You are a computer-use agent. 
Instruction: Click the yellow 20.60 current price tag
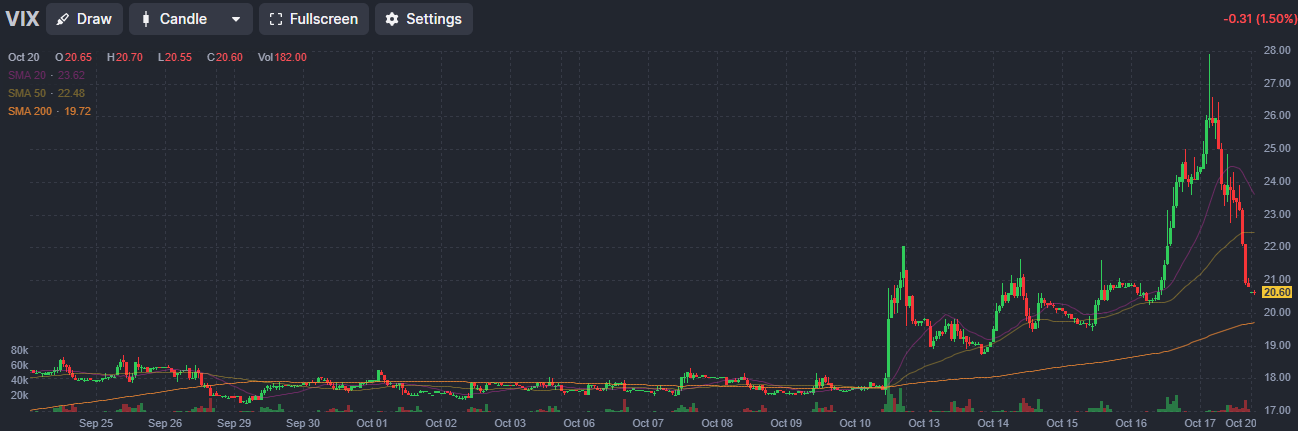tap(1276, 292)
